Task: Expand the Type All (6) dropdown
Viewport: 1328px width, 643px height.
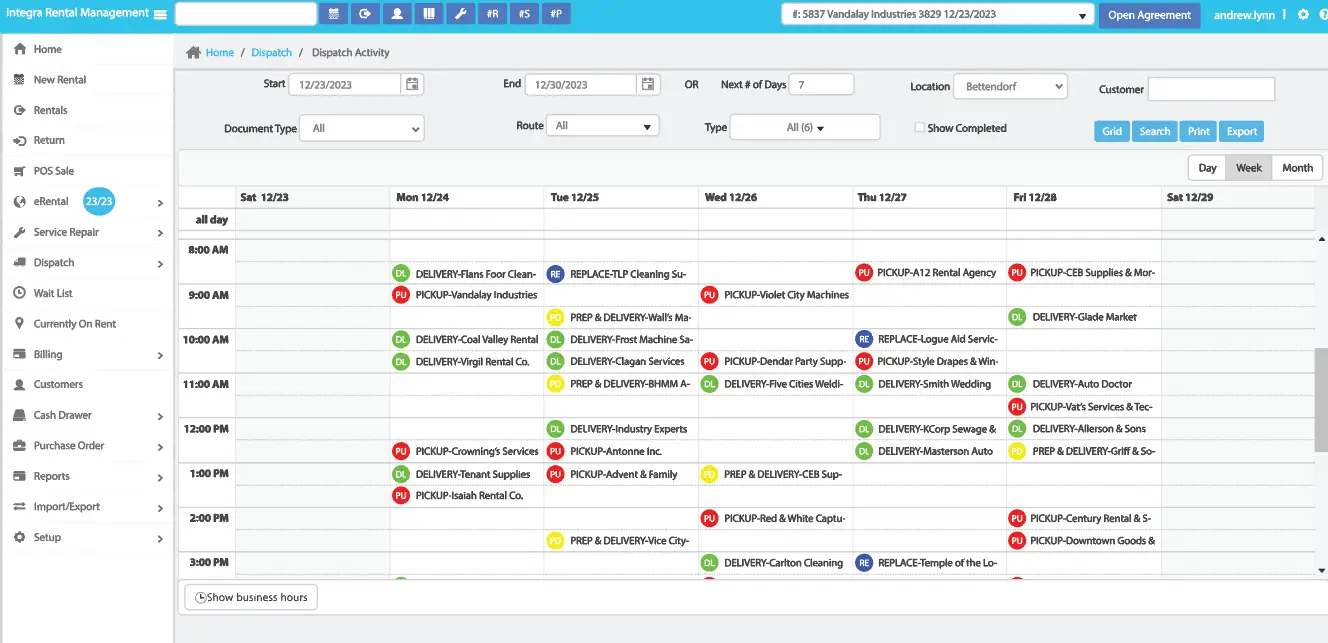Action: pyautogui.click(x=805, y=128)
